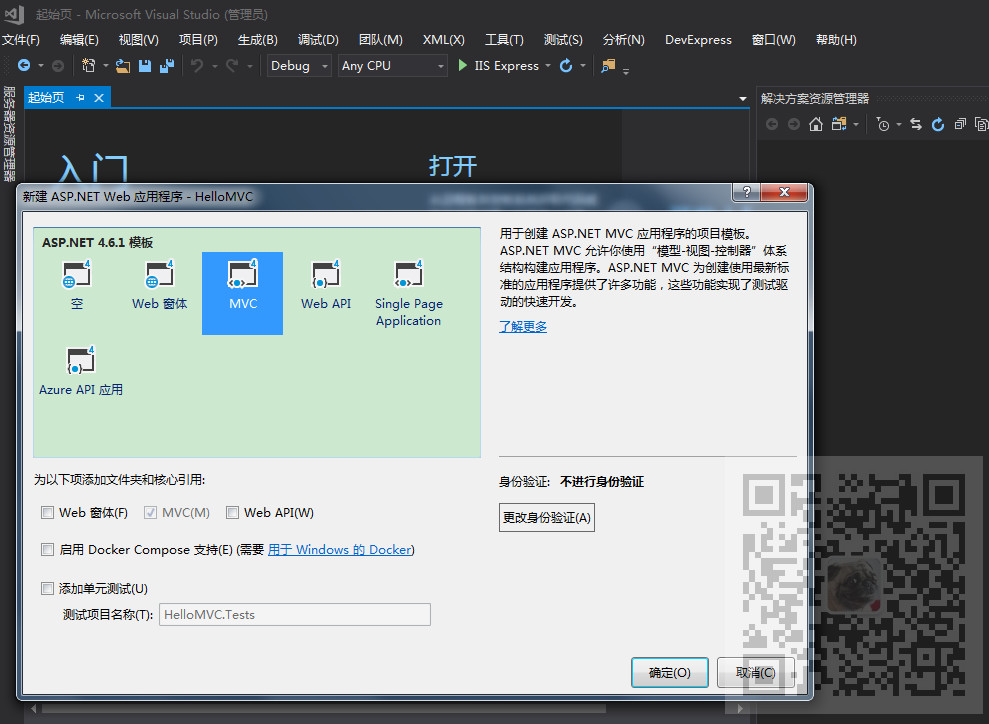Screen dimensions: 989x724
Task: Click the HelloMVC.Tests test project name field
Action: [x=294, y=614]
